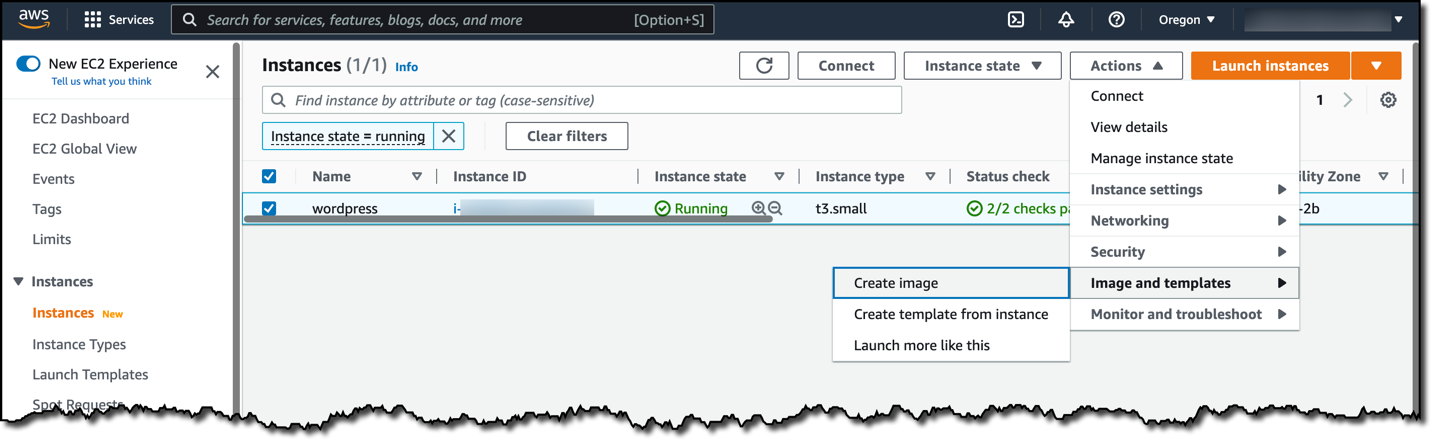Open the Info link beside Instances
This screenshot has height=441, width=1431.
(x=406, y=67)
